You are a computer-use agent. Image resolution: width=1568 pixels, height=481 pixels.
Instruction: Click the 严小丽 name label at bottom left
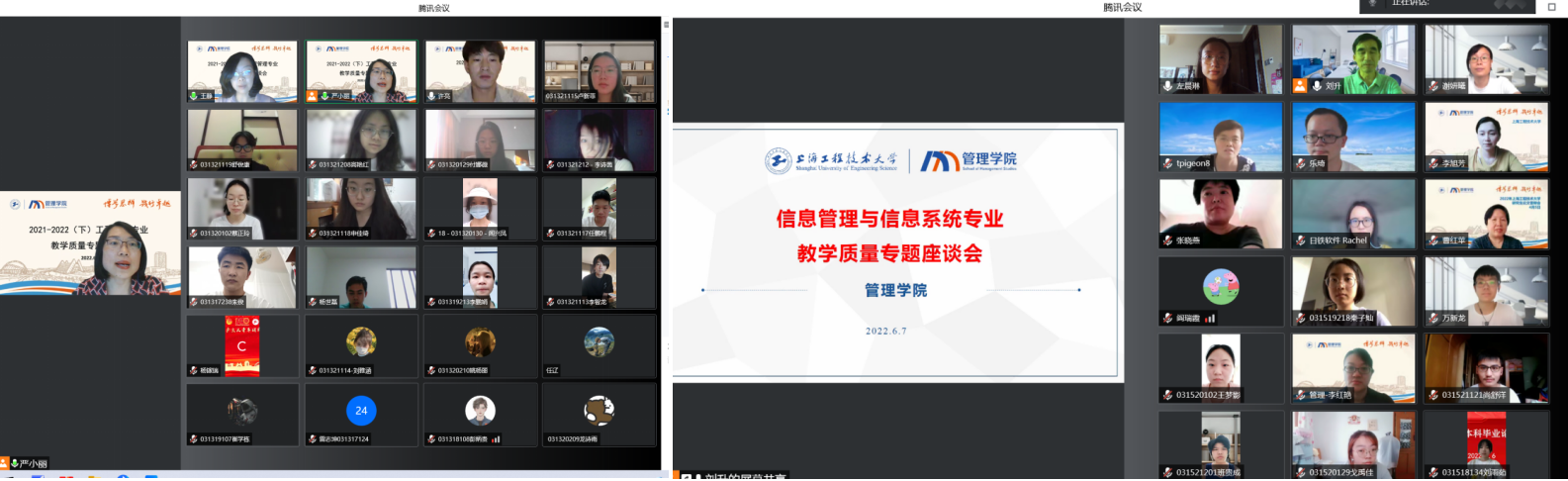tap(33, 463)
